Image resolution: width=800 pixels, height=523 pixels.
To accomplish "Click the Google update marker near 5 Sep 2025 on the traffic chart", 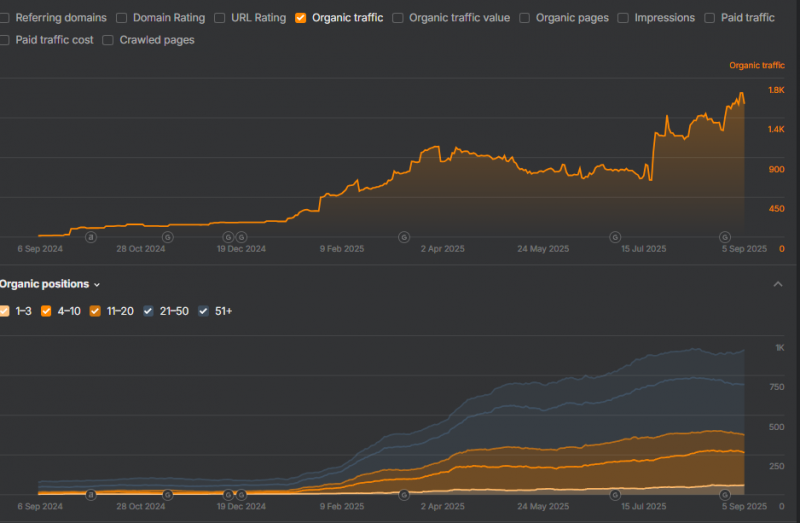I will (x=726, y=237).
